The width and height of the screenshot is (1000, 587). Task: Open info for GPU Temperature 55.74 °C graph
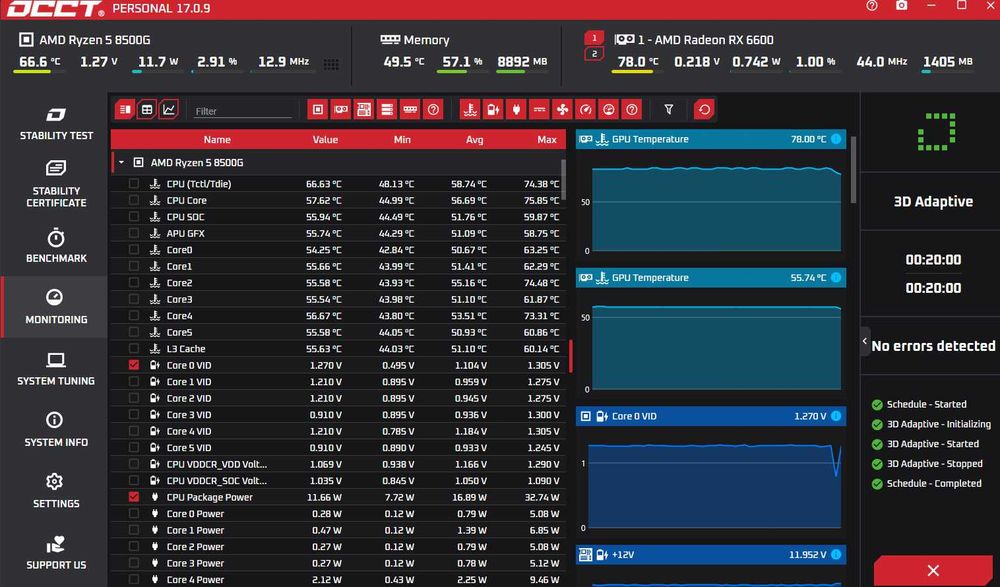pyautogui.click(x=835, y=278)
